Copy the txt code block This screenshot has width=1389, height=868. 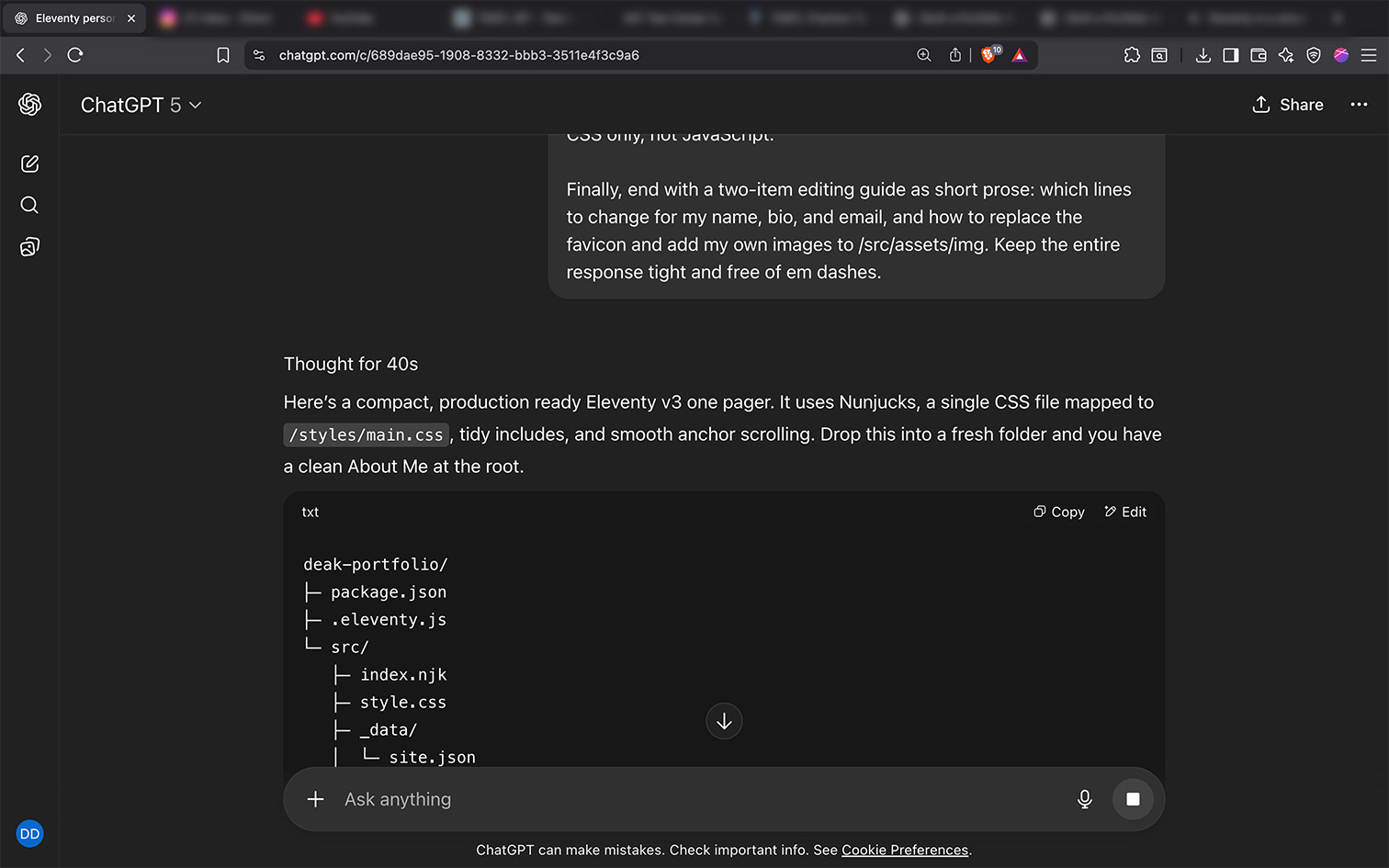tap(1059, 512)
